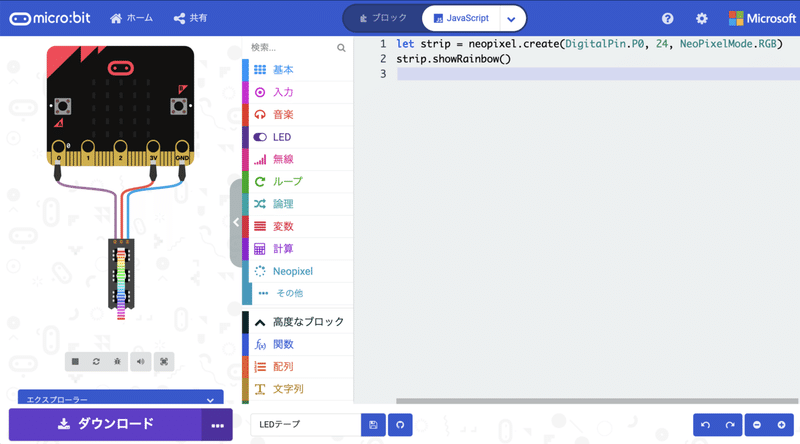Image resolution: width=800 pixels, height=444 pixels.
Task: Click empty code line 3
Action: point(598,74)
